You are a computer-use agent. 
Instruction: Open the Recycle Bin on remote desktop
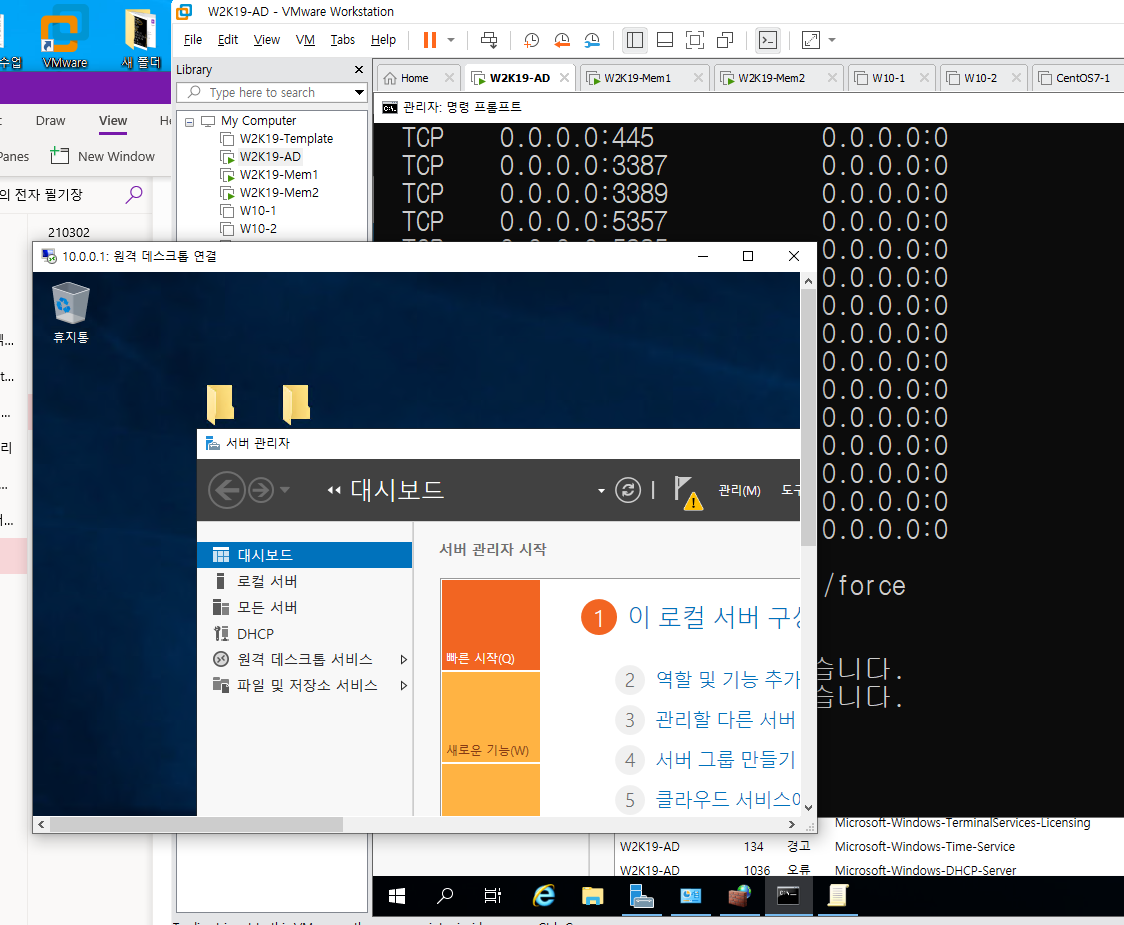tap(70, 313)
